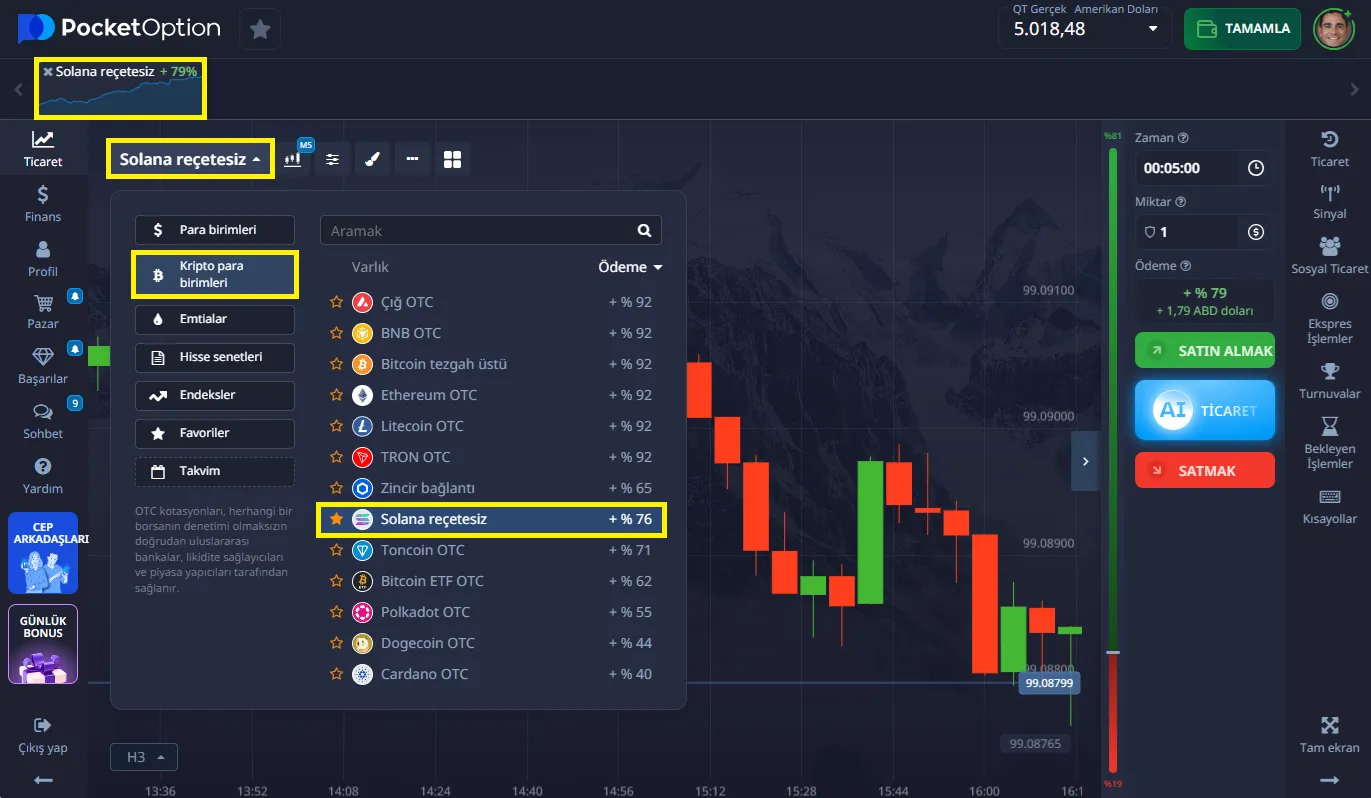1371x798 pixels.
Task: Open the indicators settings sliders icon
Action: point(332,159)
